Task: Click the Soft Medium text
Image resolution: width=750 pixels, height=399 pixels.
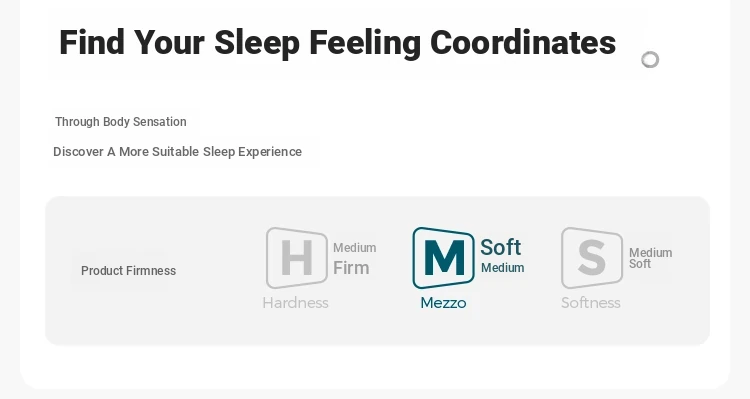Action: 502,256
